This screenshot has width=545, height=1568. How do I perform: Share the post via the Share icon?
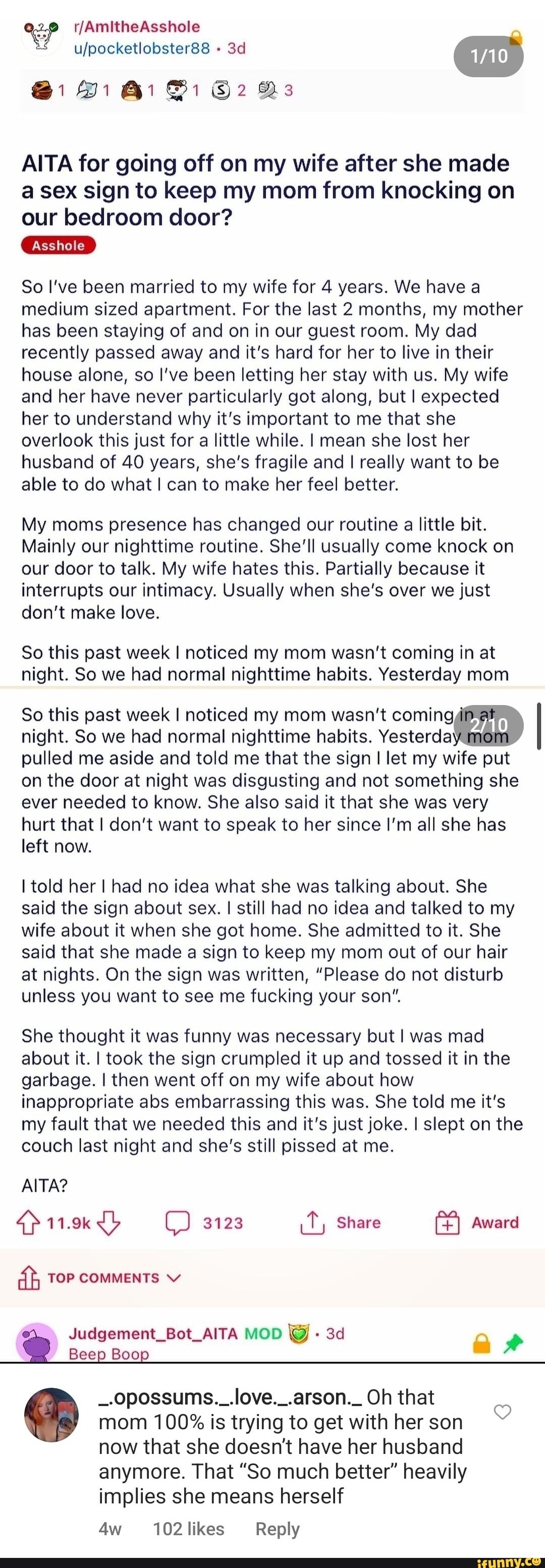click(x=311, y=1222)
